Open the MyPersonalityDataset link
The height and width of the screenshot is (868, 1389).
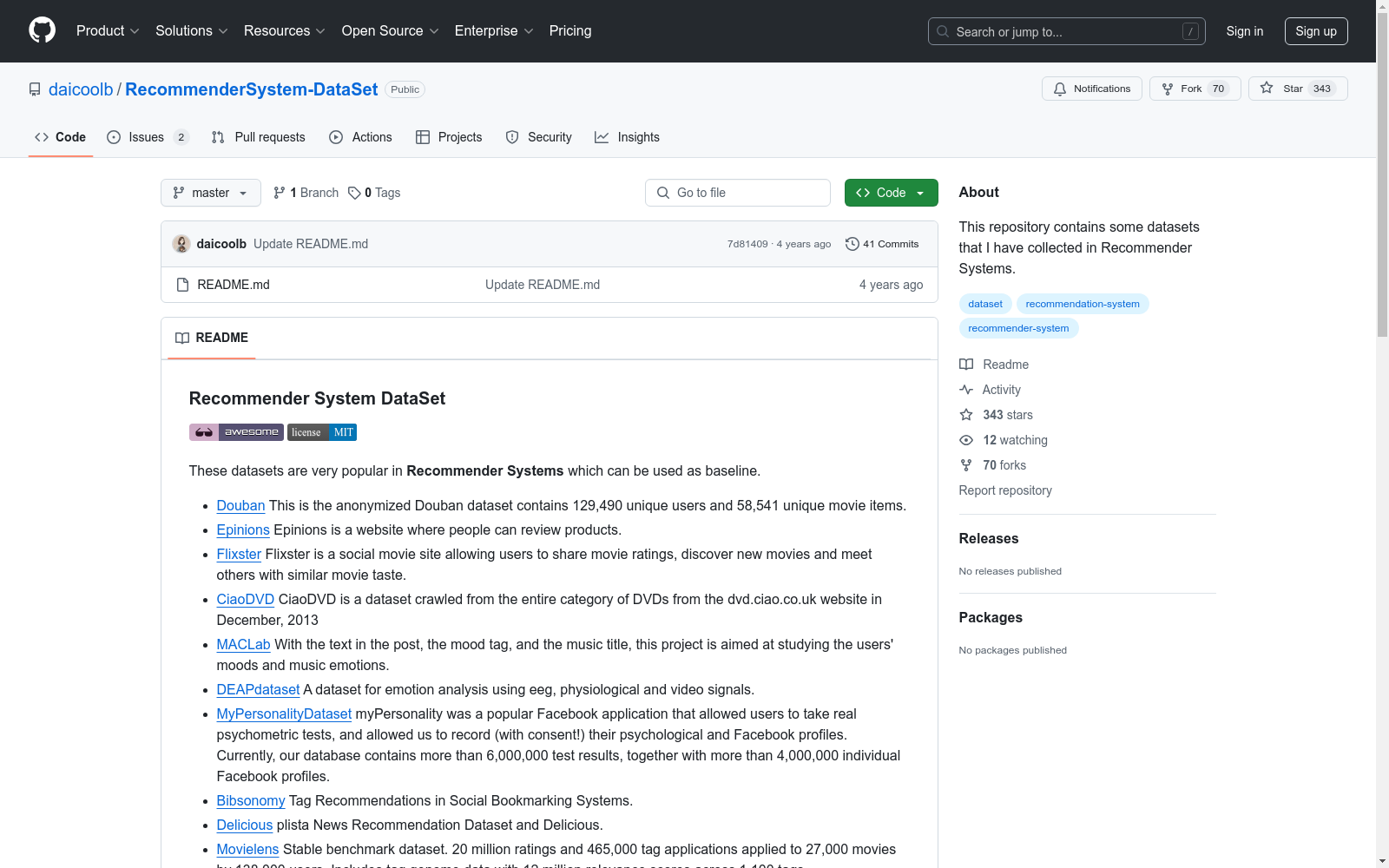(x=284, y=713)
